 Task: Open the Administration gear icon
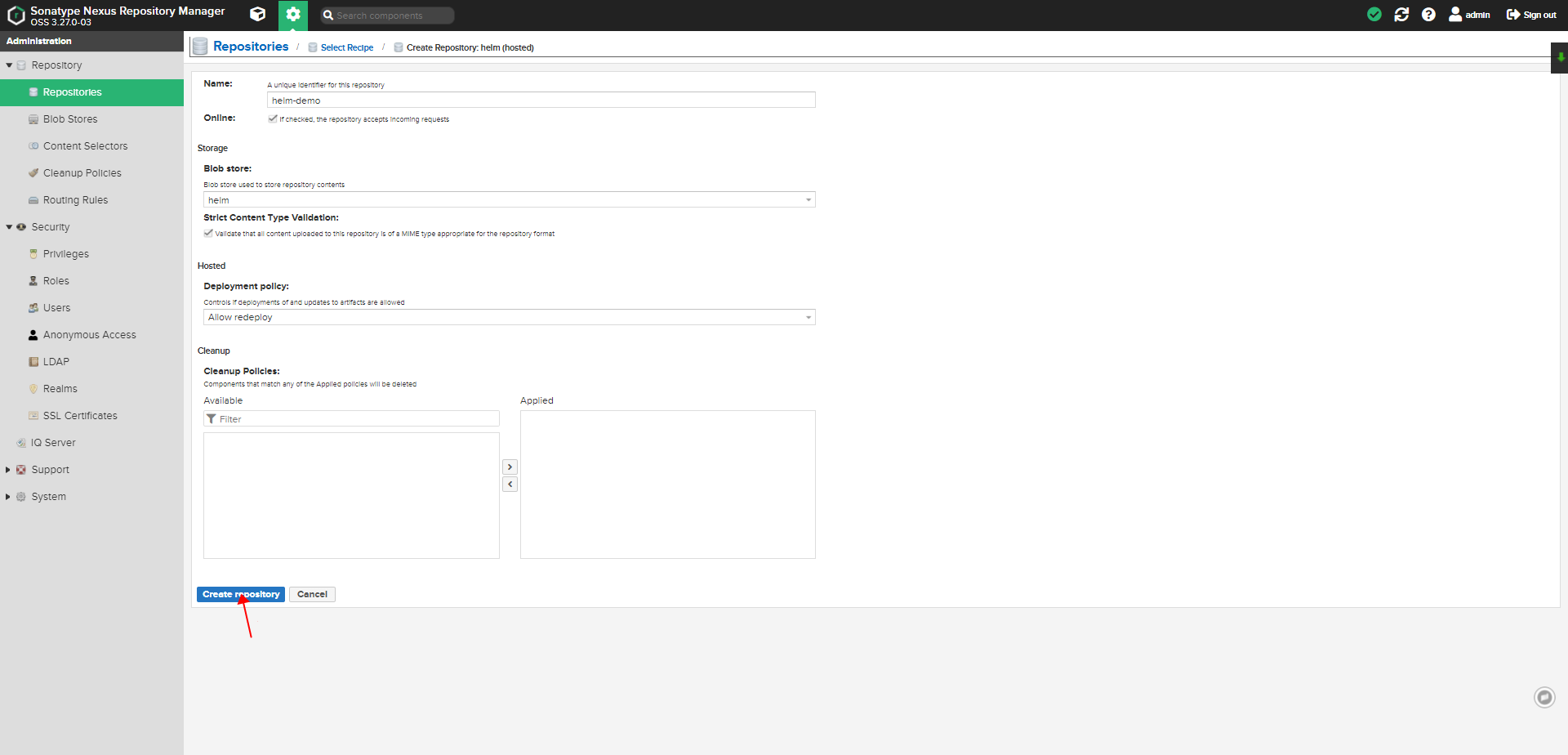click(293, 15)
